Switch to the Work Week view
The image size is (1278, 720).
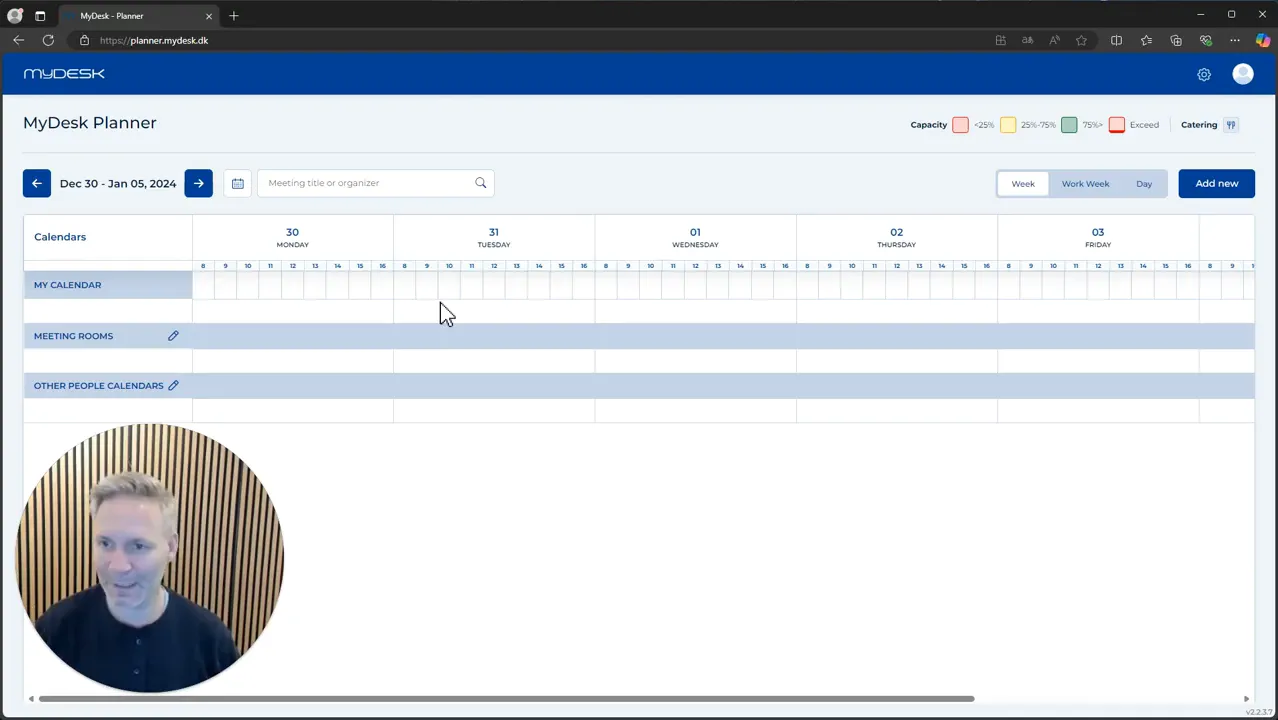coord(1085,184)
